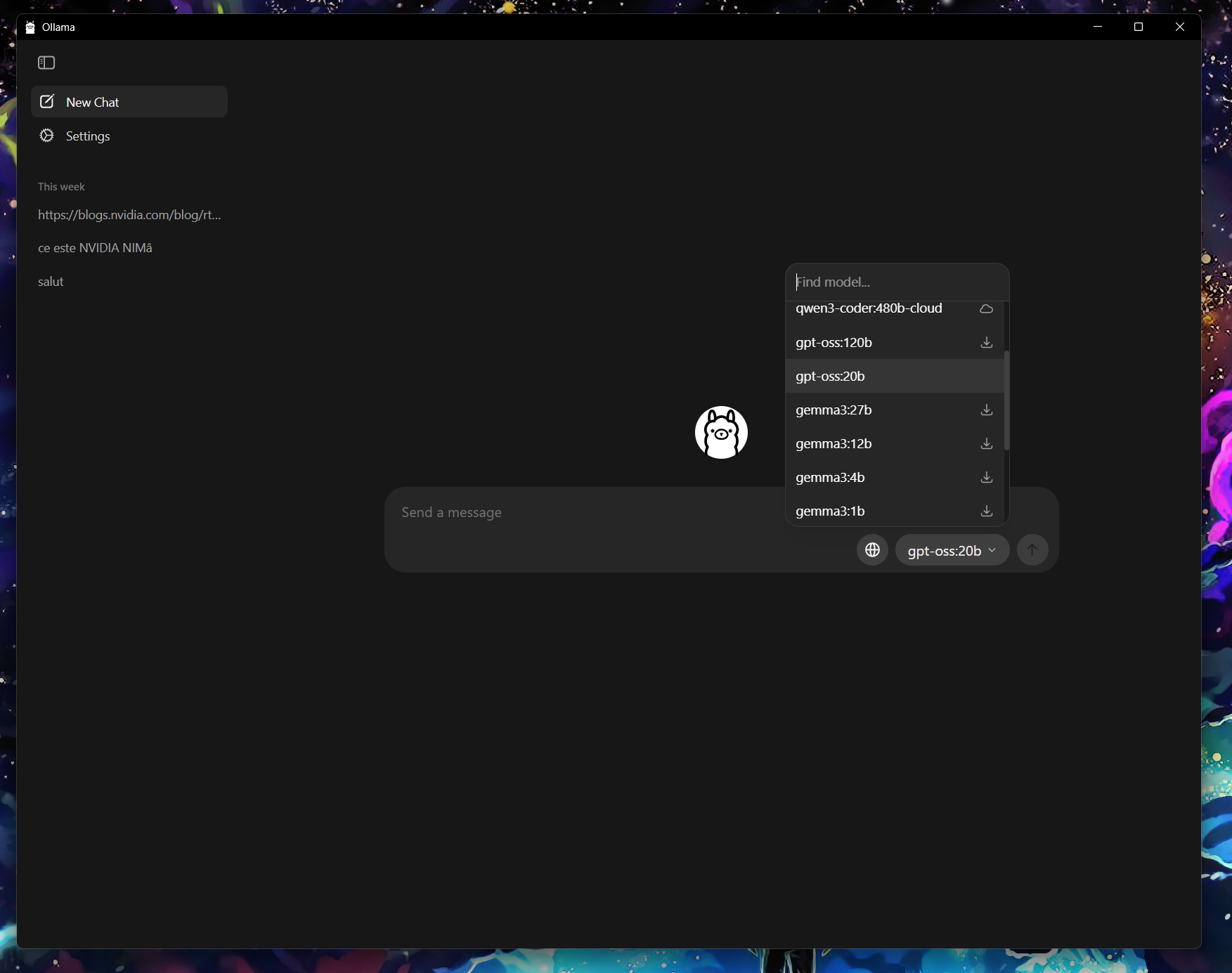Screen dimensions: 1232x973
Task: Click the New Chat compose icon
Action: point(47,102)
